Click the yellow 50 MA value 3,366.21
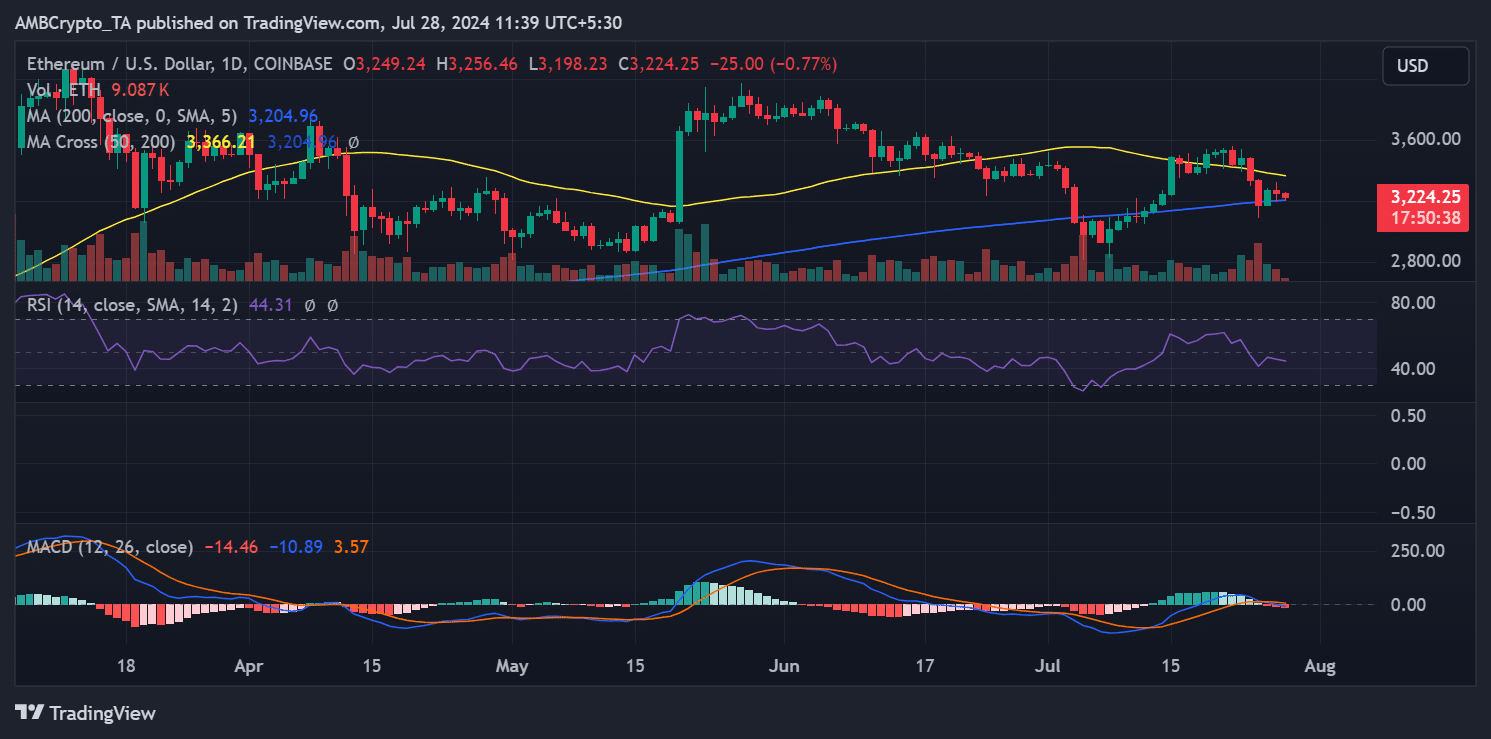 click(220, 142)
